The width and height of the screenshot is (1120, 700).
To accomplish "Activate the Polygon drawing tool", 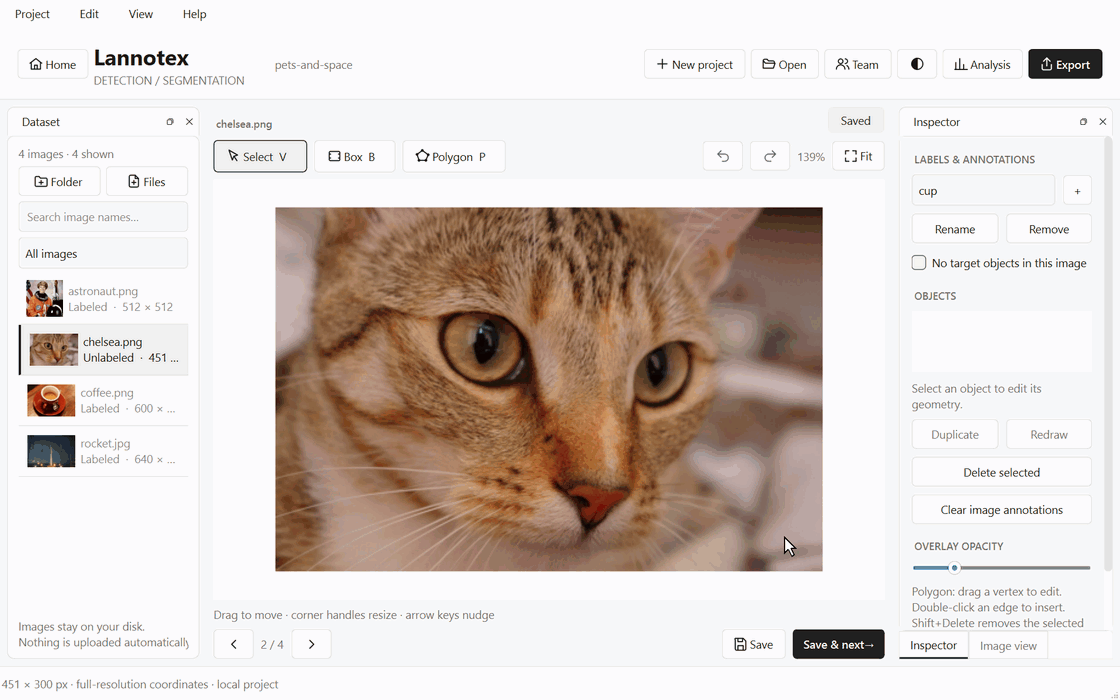I will pos(454,156).
